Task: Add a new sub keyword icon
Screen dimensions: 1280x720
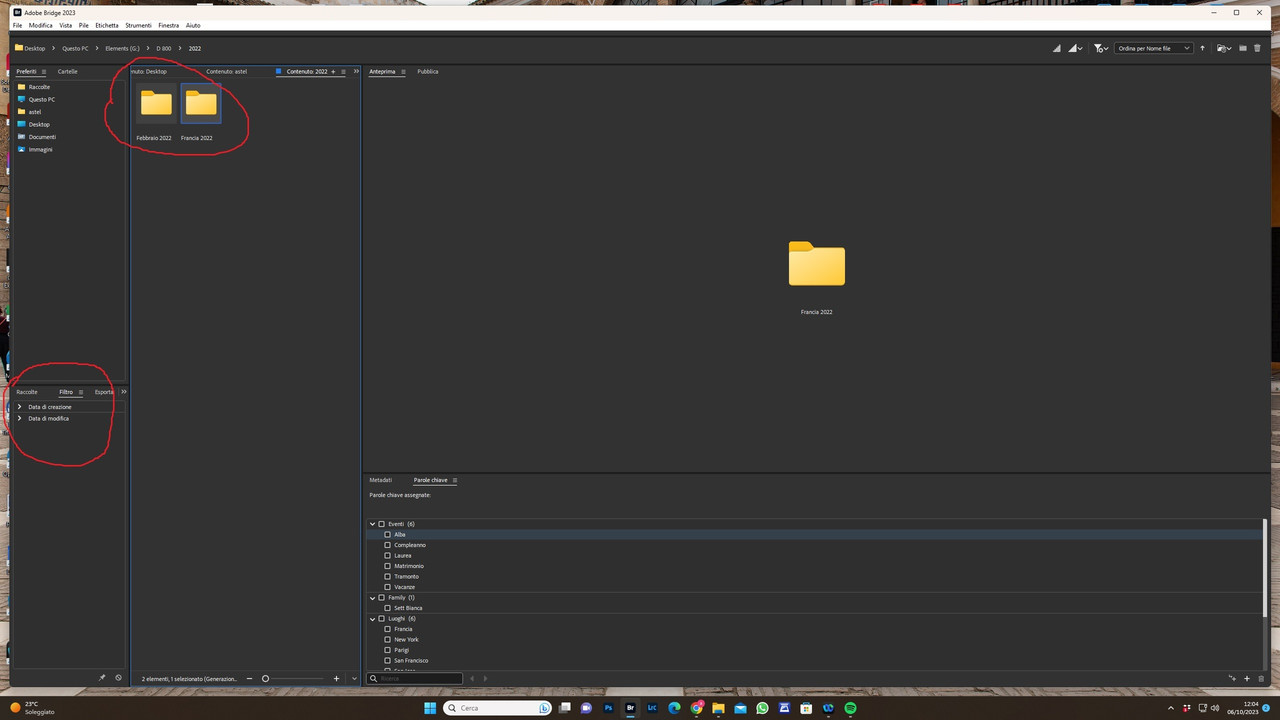Action: [1232, 678]
